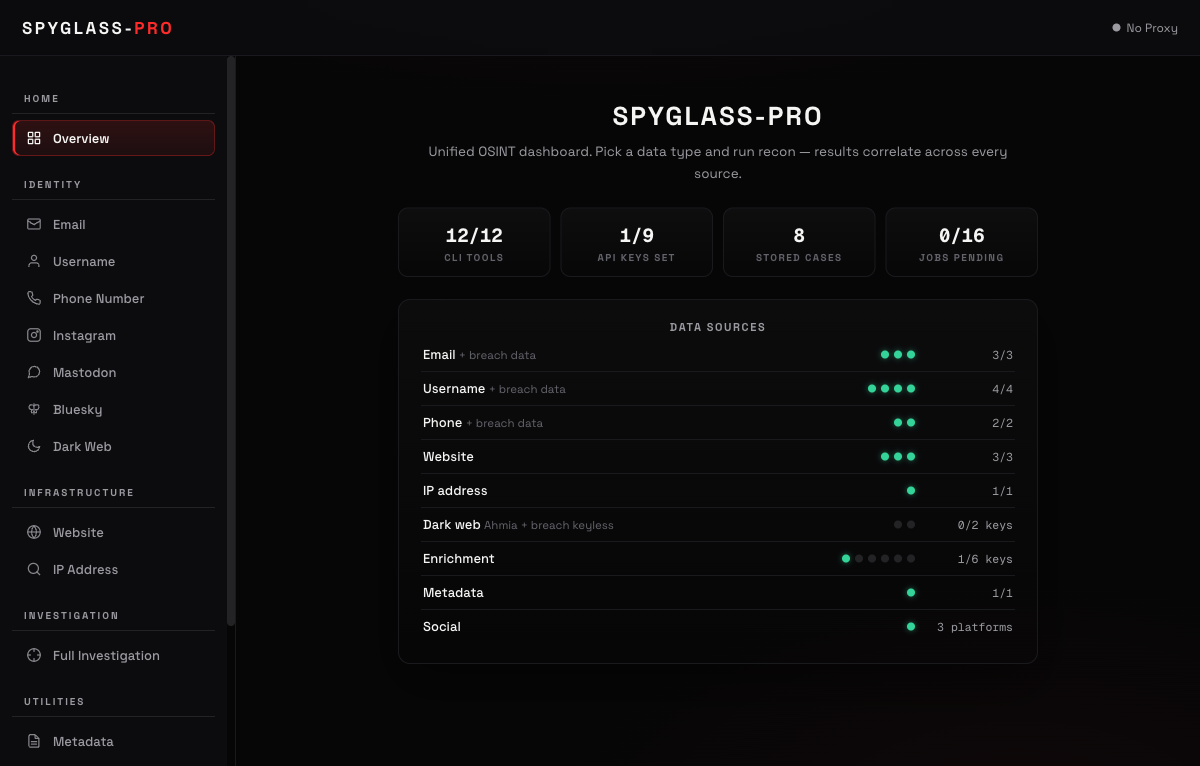Click the No Proxy indicator label
This screenshot has width=1200, height=766.
pyautogui.click(x=1152, y=28)
